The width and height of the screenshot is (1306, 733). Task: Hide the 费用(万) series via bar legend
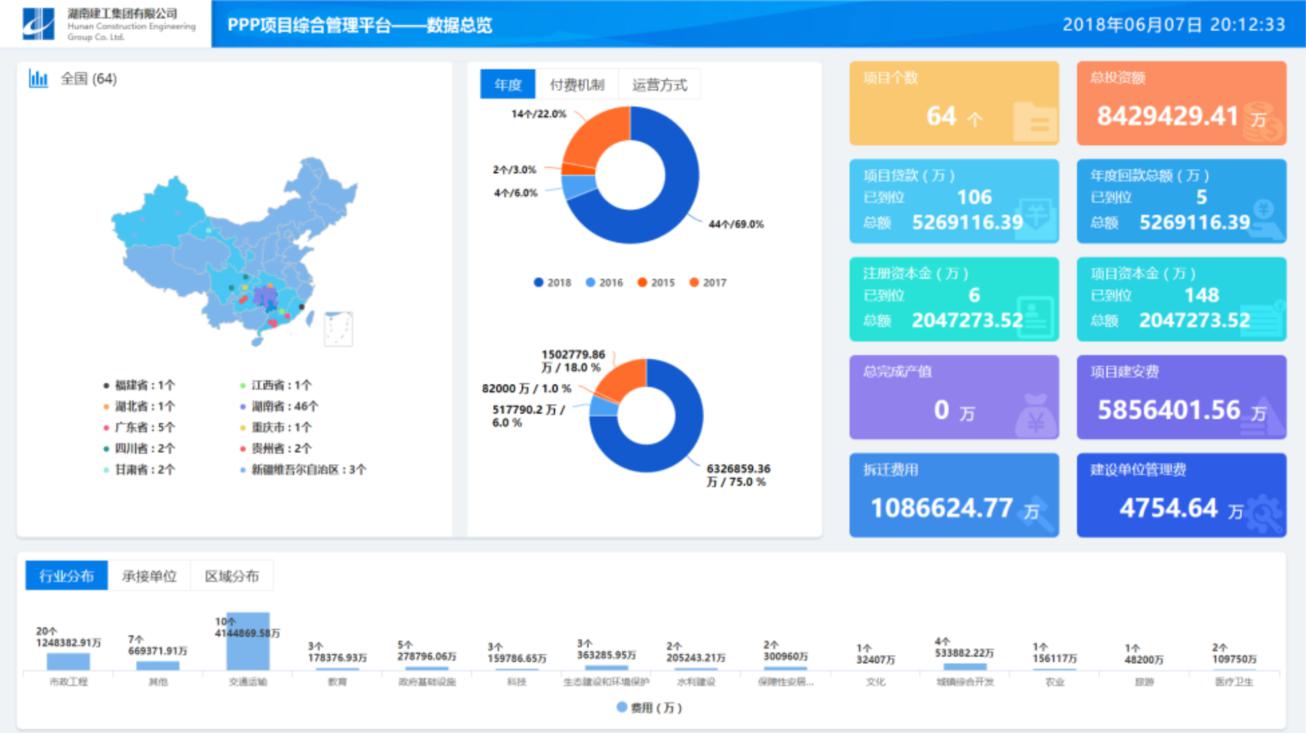coord(650,708)
